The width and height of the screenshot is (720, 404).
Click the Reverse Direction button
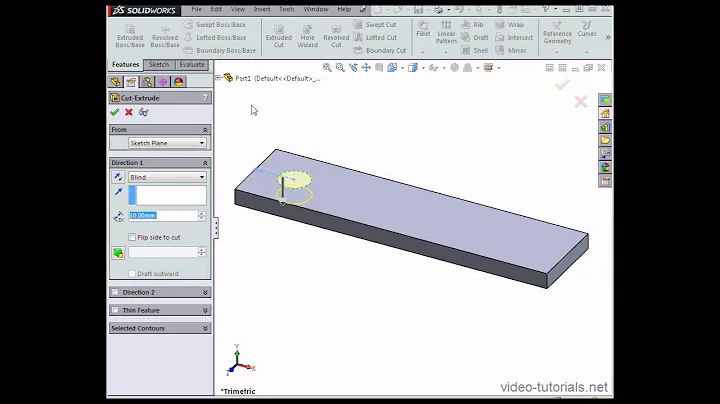pos(118,177)
